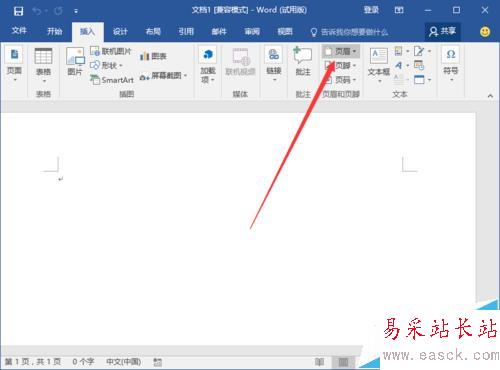Open ribbon display options in the title bar

pos(399,10)
